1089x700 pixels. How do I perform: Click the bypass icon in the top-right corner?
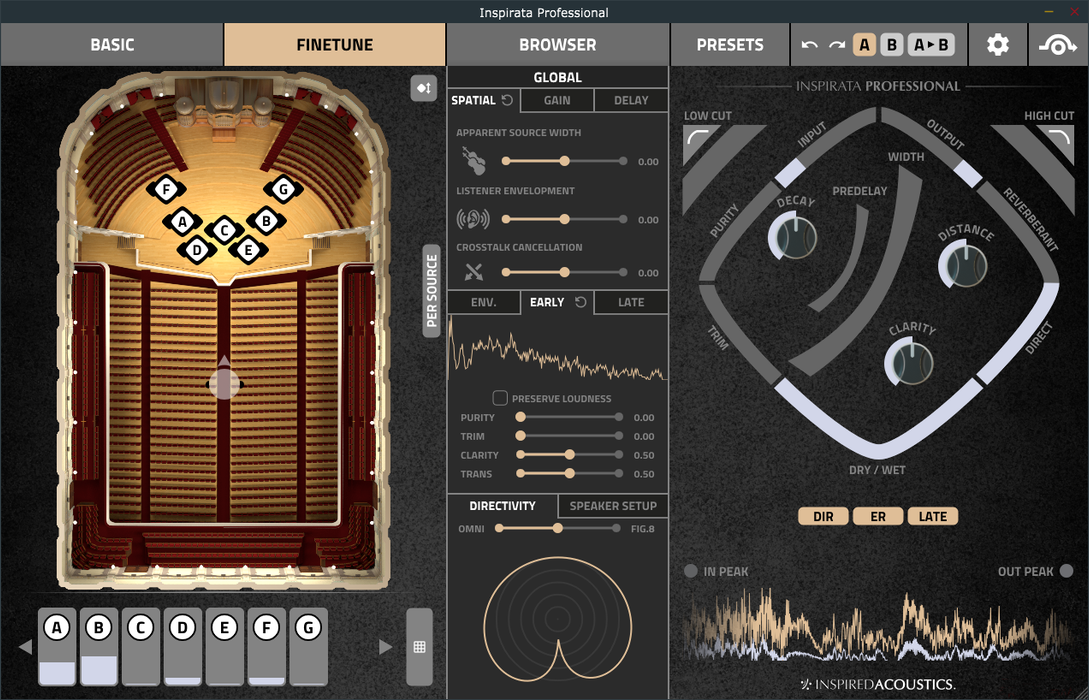coord(1057,45)
